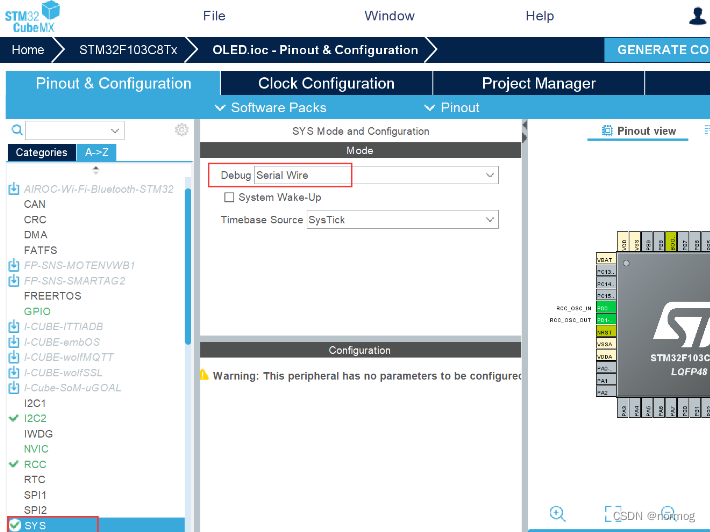Click the PA1 pin on the chip
Image resolution: width=710 pixels, height=532 pixels.
point(606,380)
